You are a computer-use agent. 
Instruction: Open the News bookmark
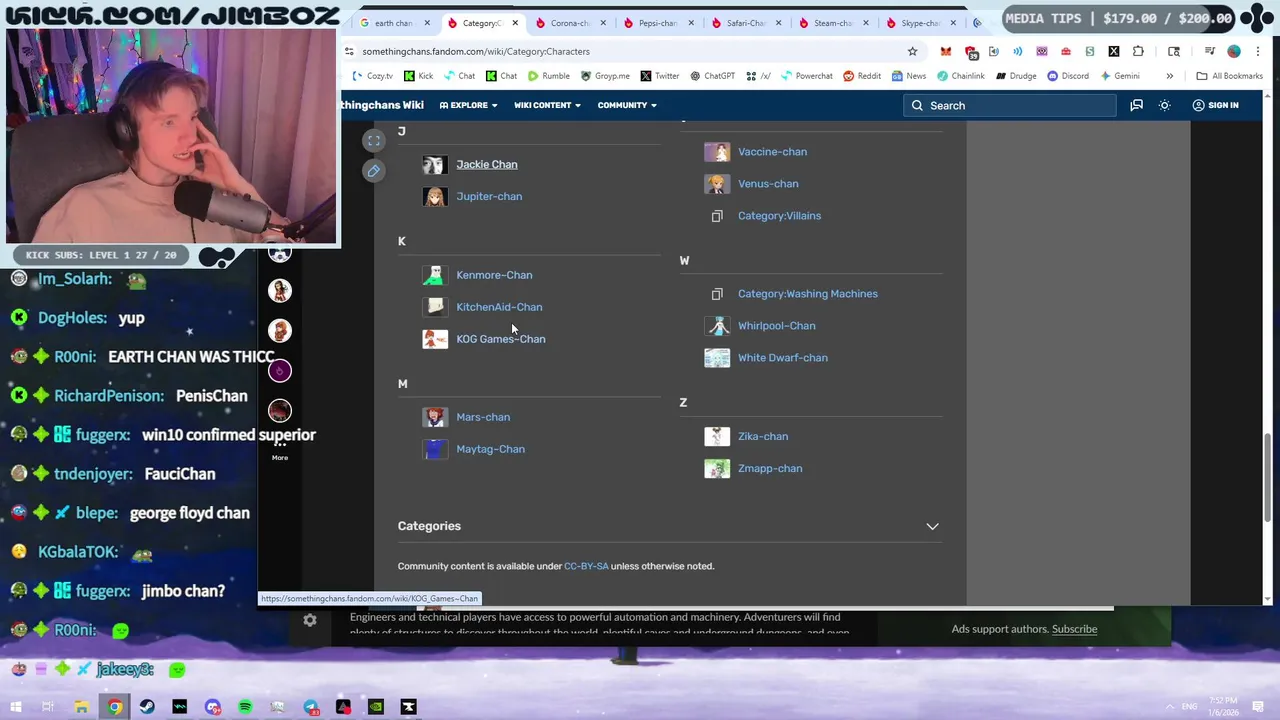tap(908, 76)
